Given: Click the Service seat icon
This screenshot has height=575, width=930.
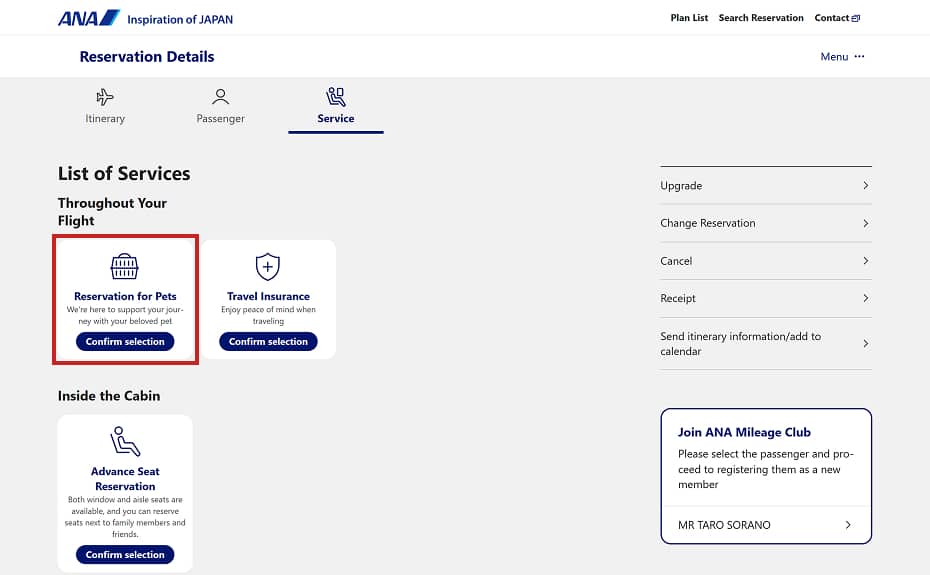Looking at the screenshot, I should click(336, 97).
